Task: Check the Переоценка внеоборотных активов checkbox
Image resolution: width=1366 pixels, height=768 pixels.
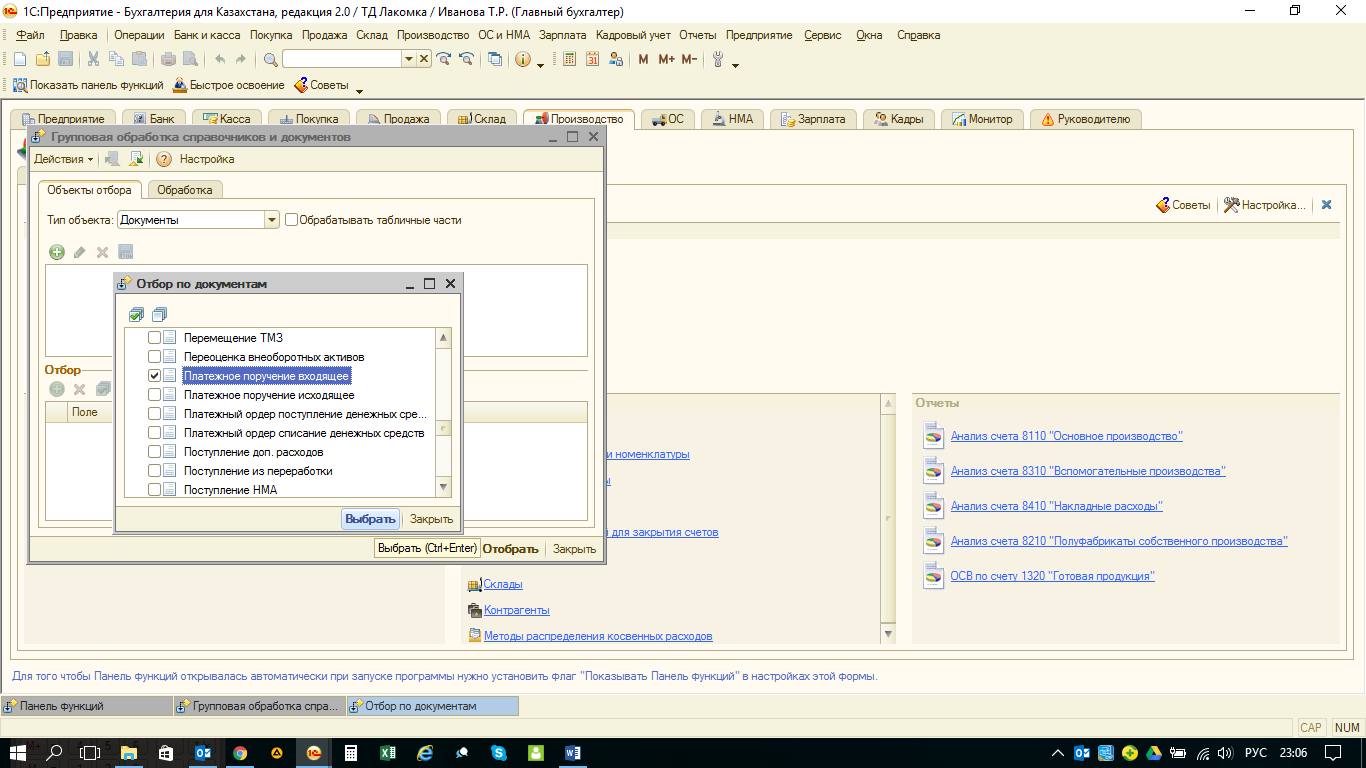Action: (x=154, y=357)
